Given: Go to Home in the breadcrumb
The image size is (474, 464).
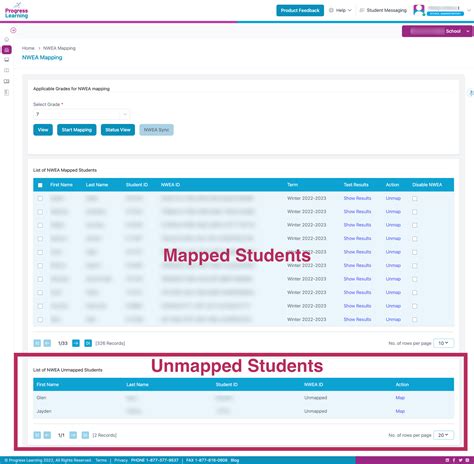Looking at the screenshot, I should [x=28, y=48].
